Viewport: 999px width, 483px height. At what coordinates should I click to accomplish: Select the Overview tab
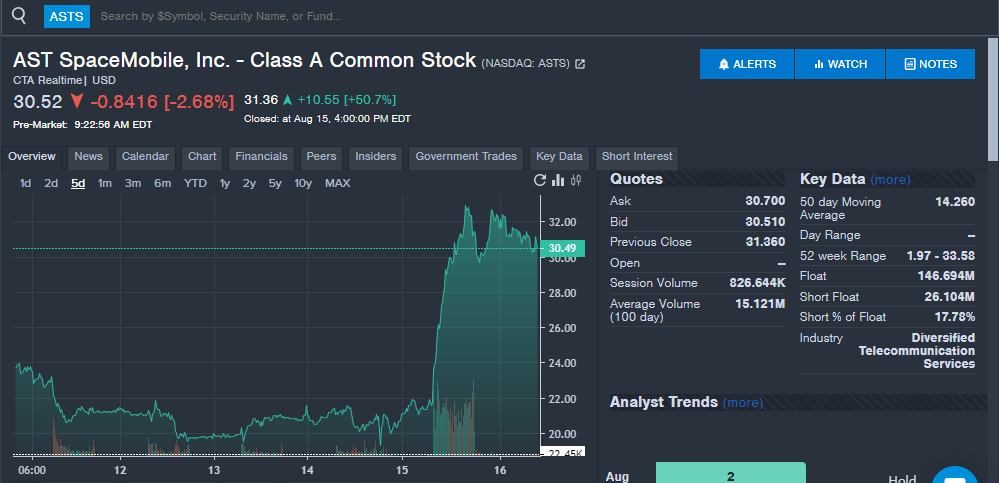pyautogui.click(x=32, y=157)
